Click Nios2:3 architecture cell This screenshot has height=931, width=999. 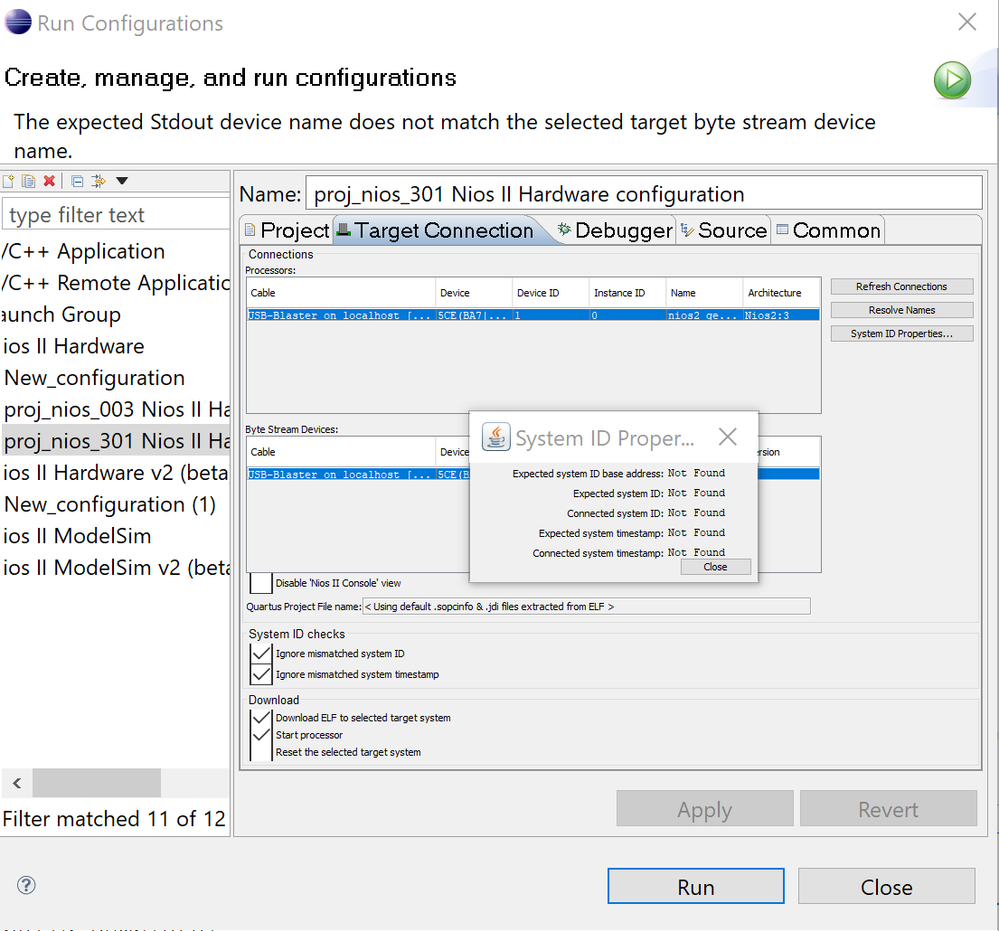[x=781, y=315]
